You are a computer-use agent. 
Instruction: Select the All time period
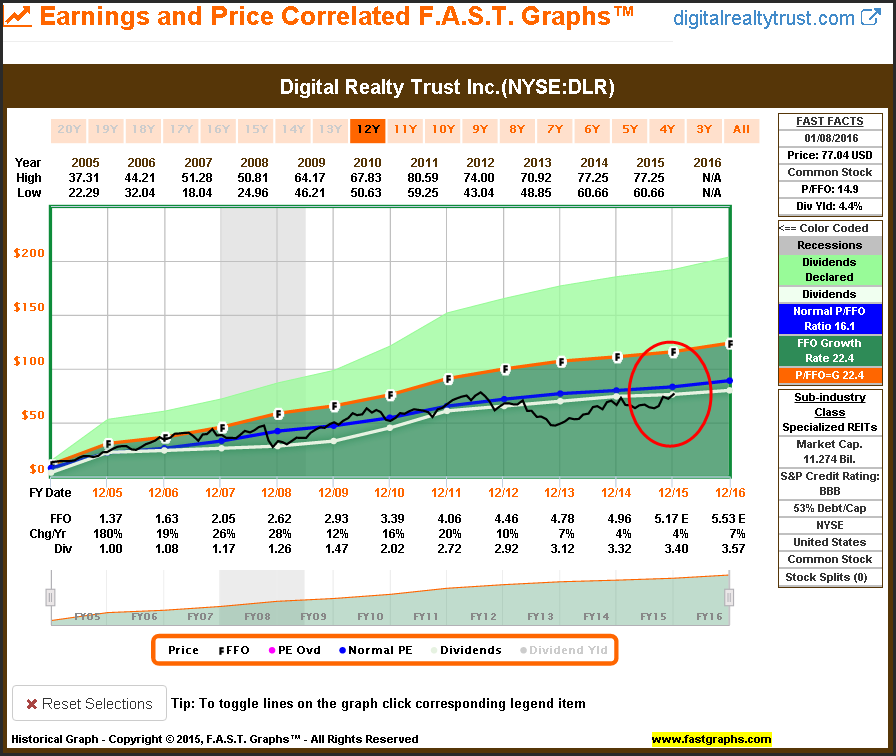tap(740, 130)
